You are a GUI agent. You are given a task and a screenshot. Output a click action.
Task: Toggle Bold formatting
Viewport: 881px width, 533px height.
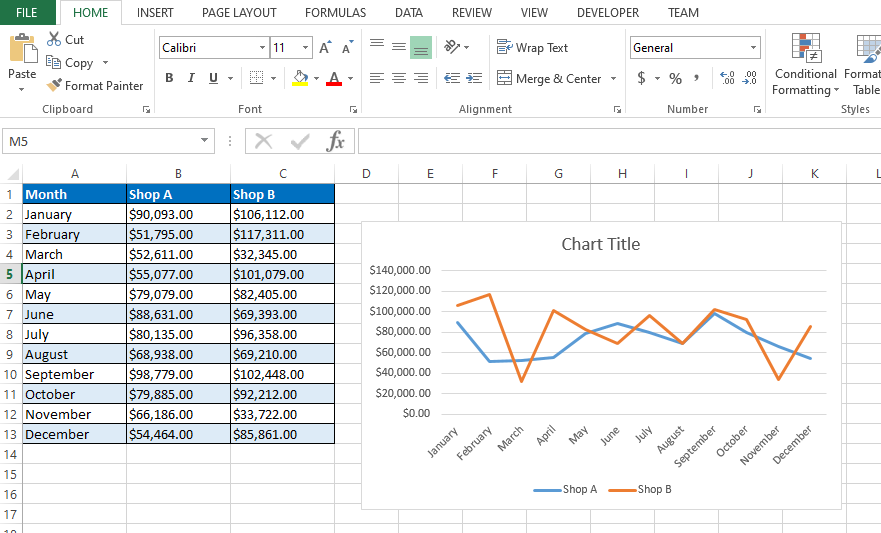pos(169,78)
